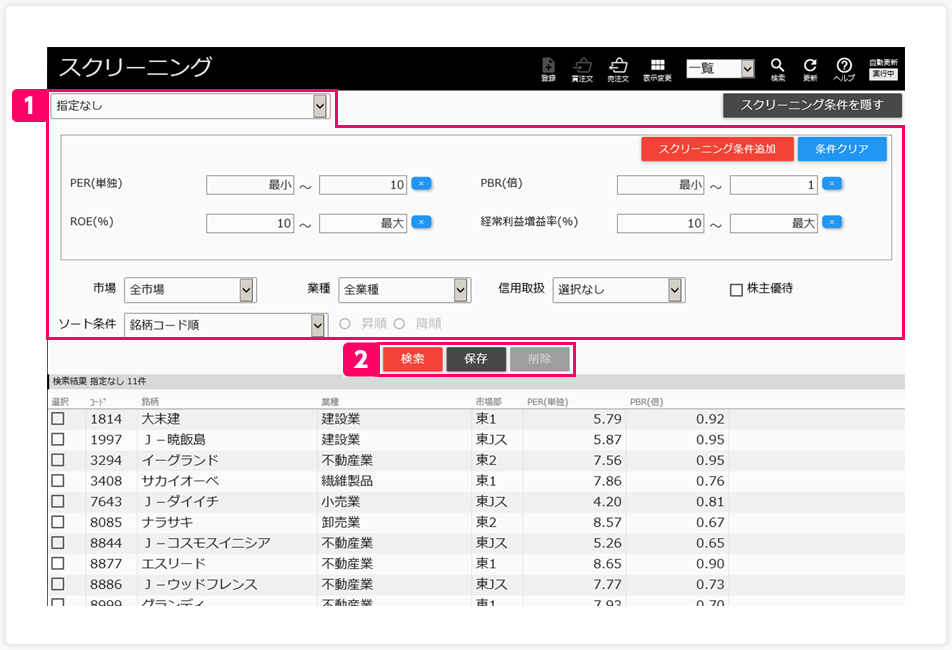Check the box for 8085 ナラサキ

(x=58, y=522)
